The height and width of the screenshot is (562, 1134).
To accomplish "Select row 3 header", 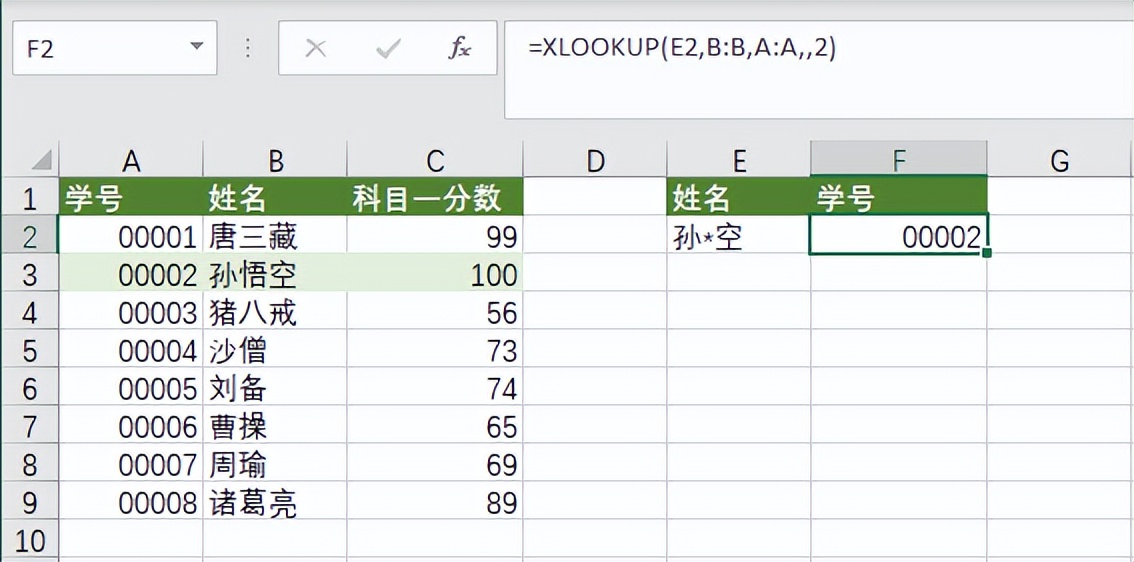I will click(30, 273).
